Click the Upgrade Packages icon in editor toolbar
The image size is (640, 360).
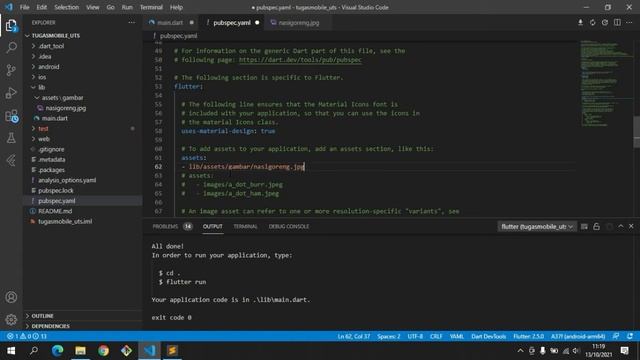coord(592,22)
